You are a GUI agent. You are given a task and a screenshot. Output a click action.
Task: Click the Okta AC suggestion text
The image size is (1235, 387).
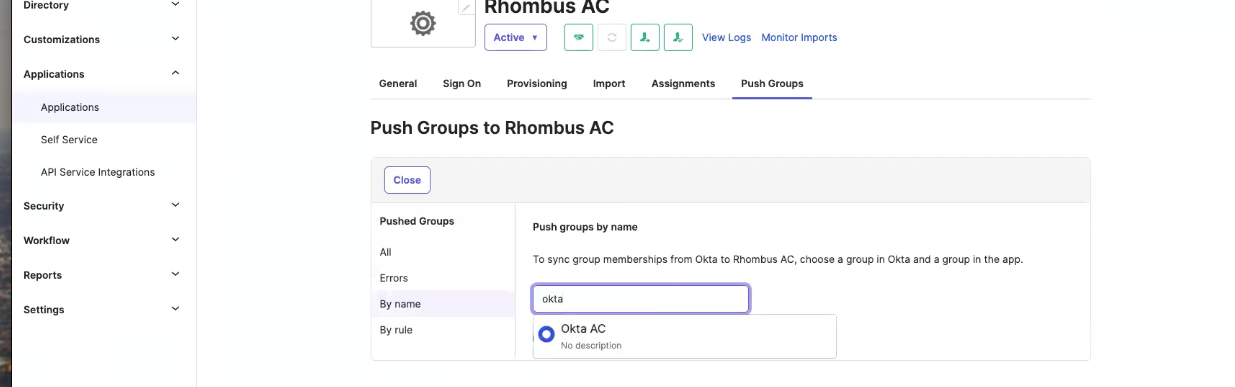click(x=583, y=328)
